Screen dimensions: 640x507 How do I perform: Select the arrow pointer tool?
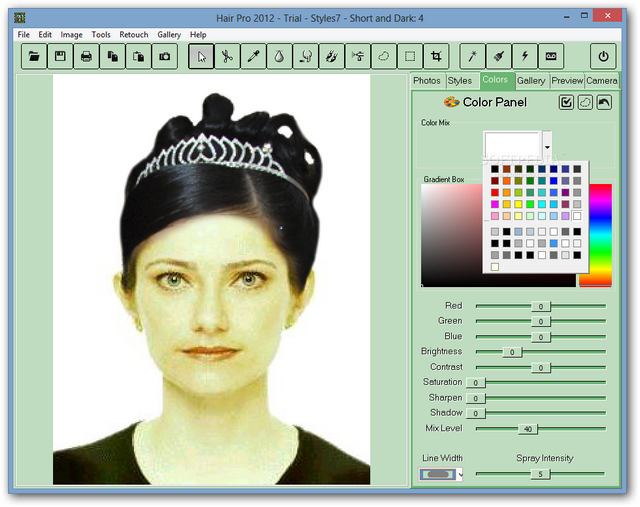click(201, 57)
